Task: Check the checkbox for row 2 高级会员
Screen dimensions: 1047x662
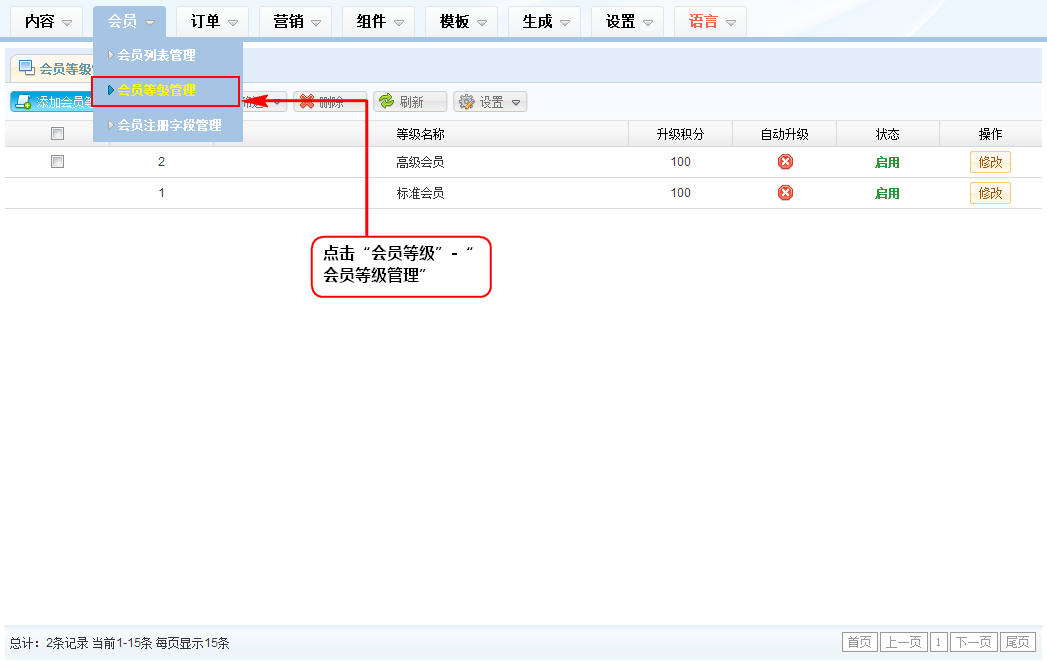Action: point(57,162)
